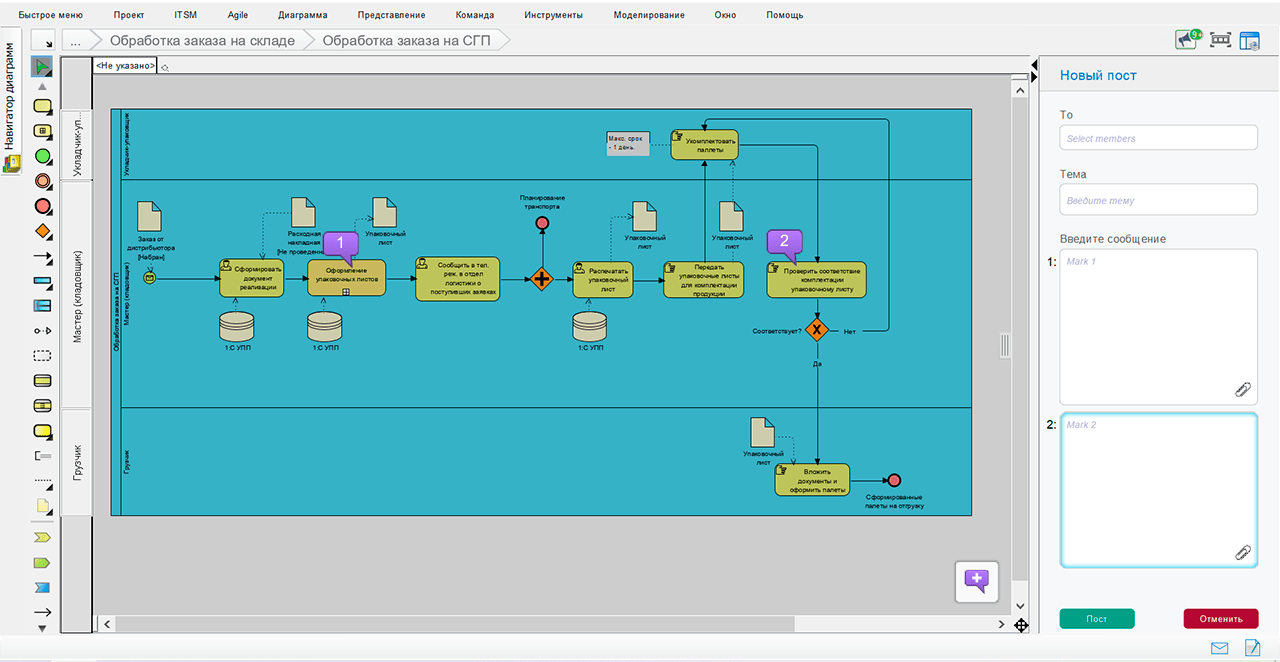Select the green start event circle tool
Image resolution: width=1280 pixels, height=662 pixels.
(42, 156)
